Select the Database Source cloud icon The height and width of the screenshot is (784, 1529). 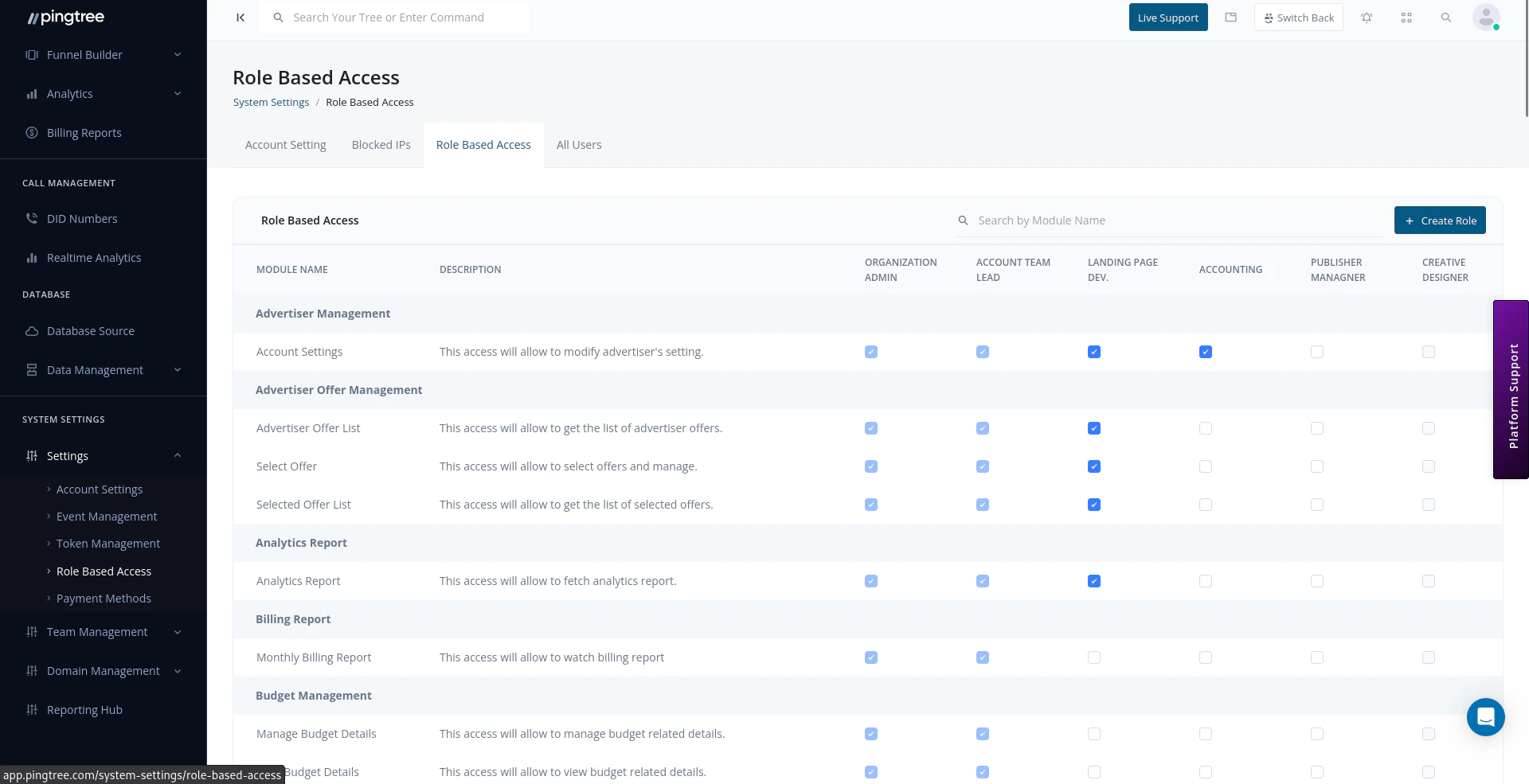click(32, 330)
